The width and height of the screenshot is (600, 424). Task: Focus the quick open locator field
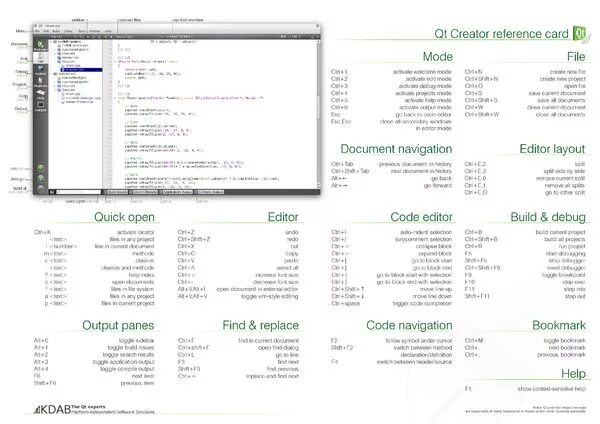click(x=78, y=192)
